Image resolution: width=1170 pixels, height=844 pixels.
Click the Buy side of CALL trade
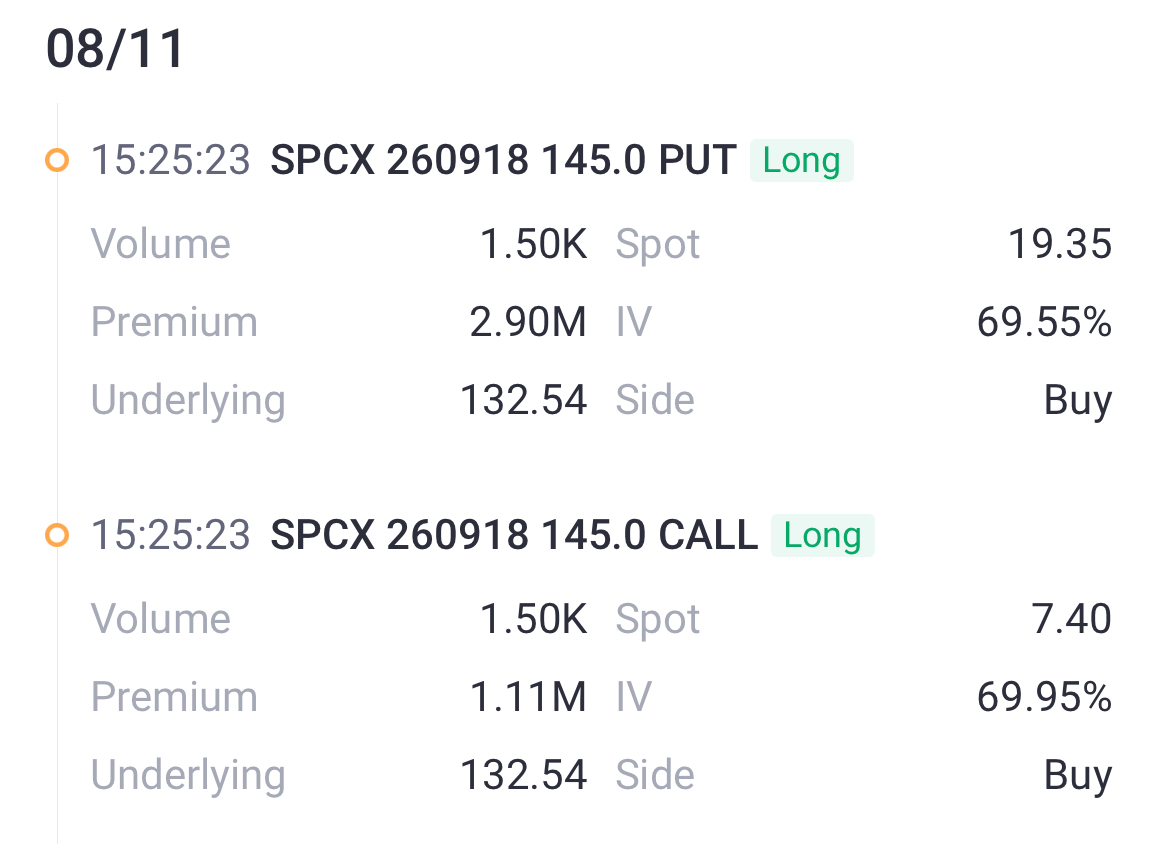(1078, 775)
